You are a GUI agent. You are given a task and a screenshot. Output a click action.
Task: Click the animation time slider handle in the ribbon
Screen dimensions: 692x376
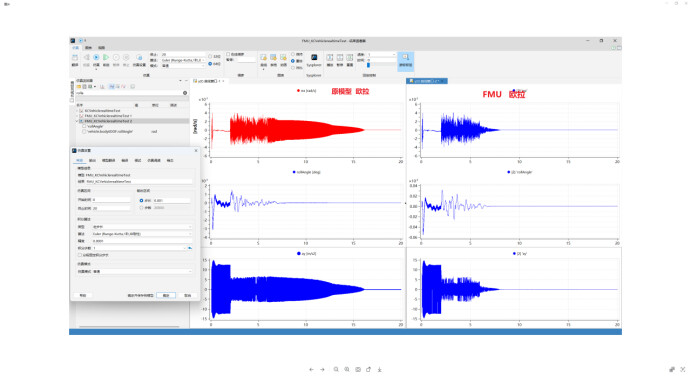[369, 65]
